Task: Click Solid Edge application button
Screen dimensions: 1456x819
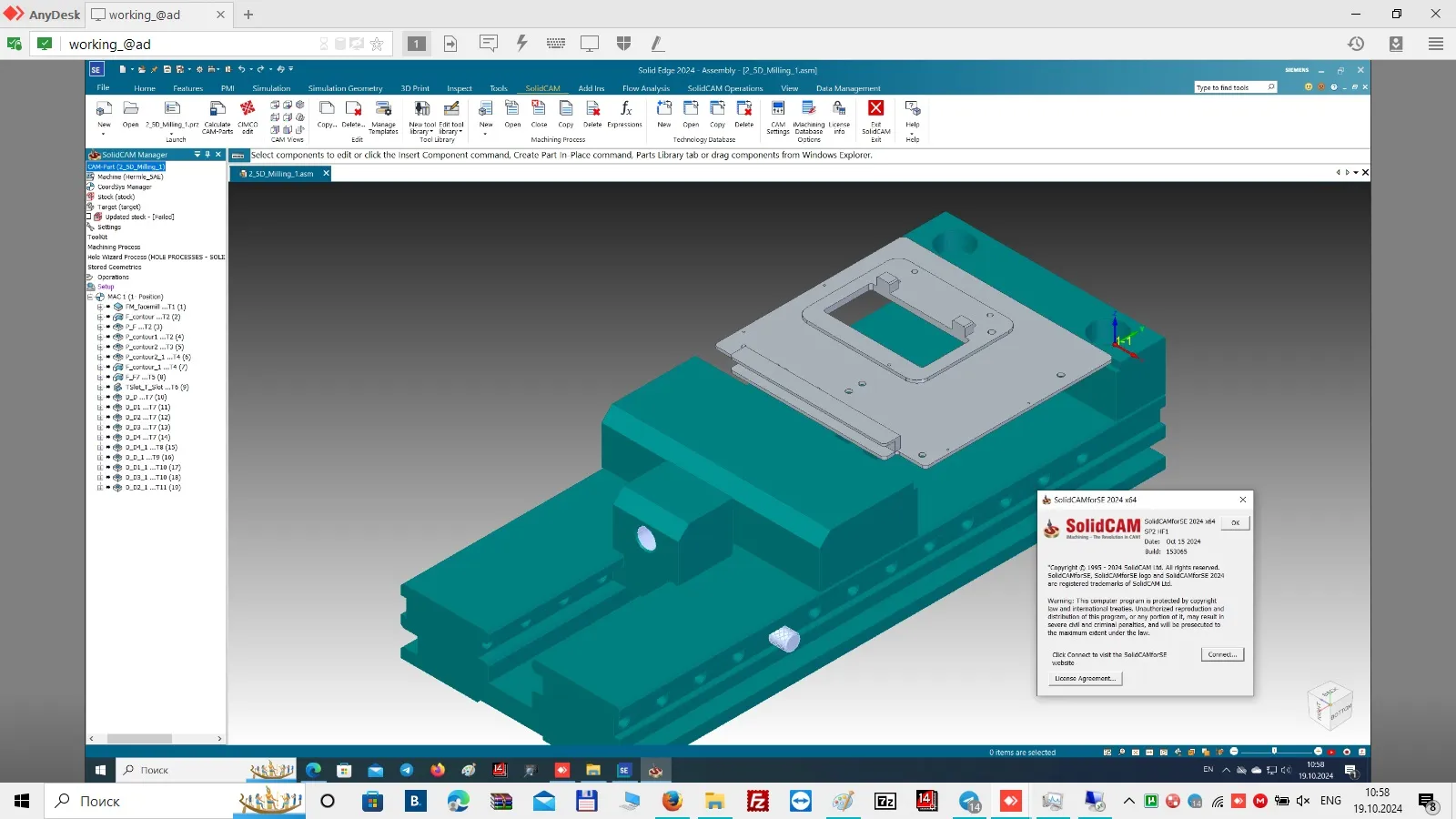Action: click(x=96, y=69)
